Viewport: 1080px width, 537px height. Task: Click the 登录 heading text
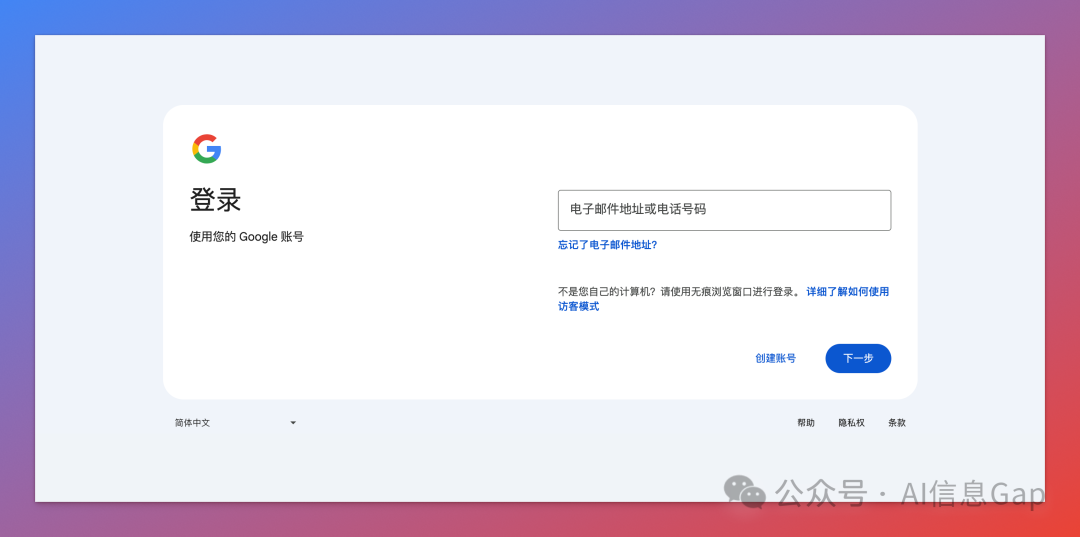(x=216, y=200)
